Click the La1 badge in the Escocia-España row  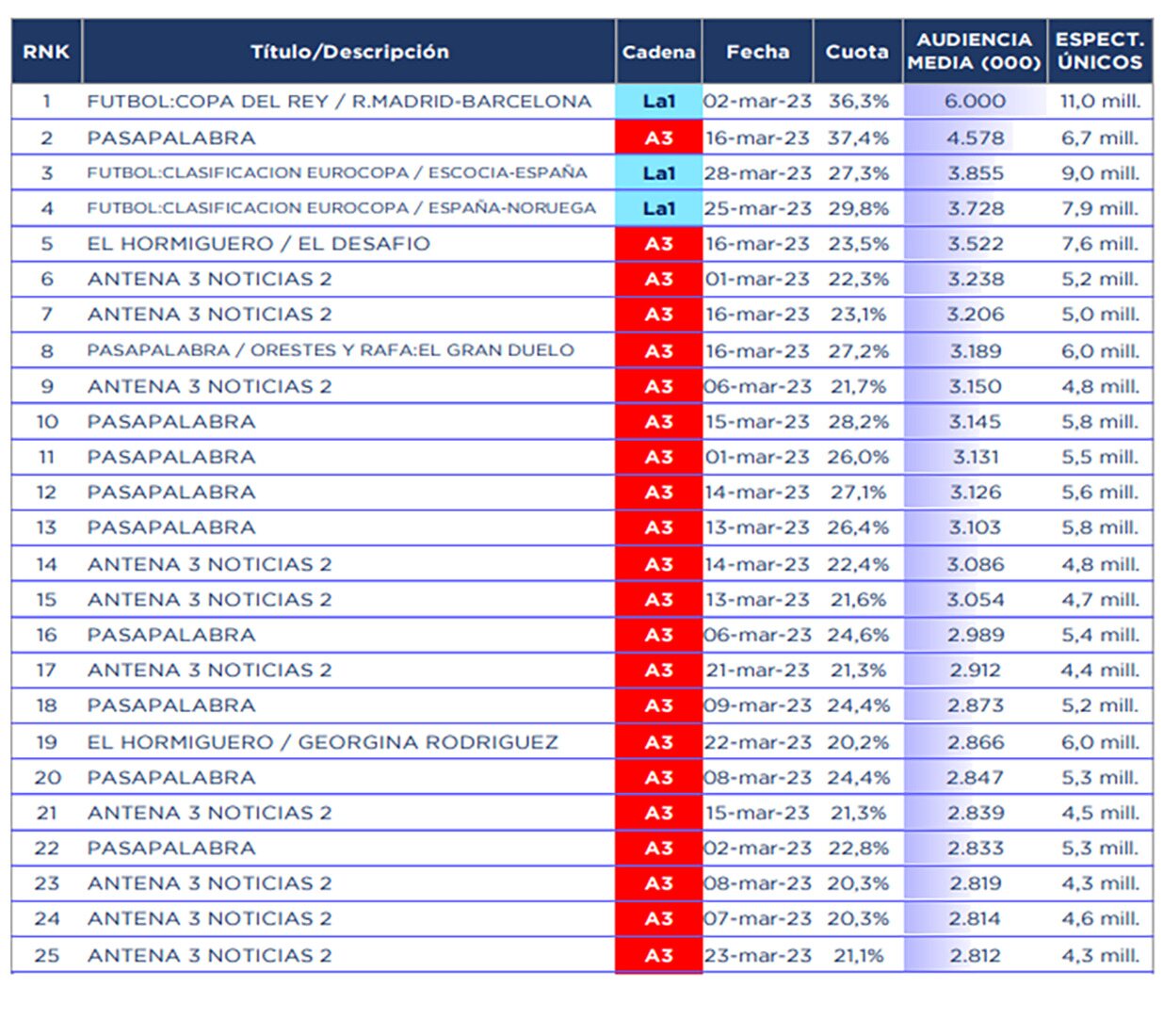point(658,173)
